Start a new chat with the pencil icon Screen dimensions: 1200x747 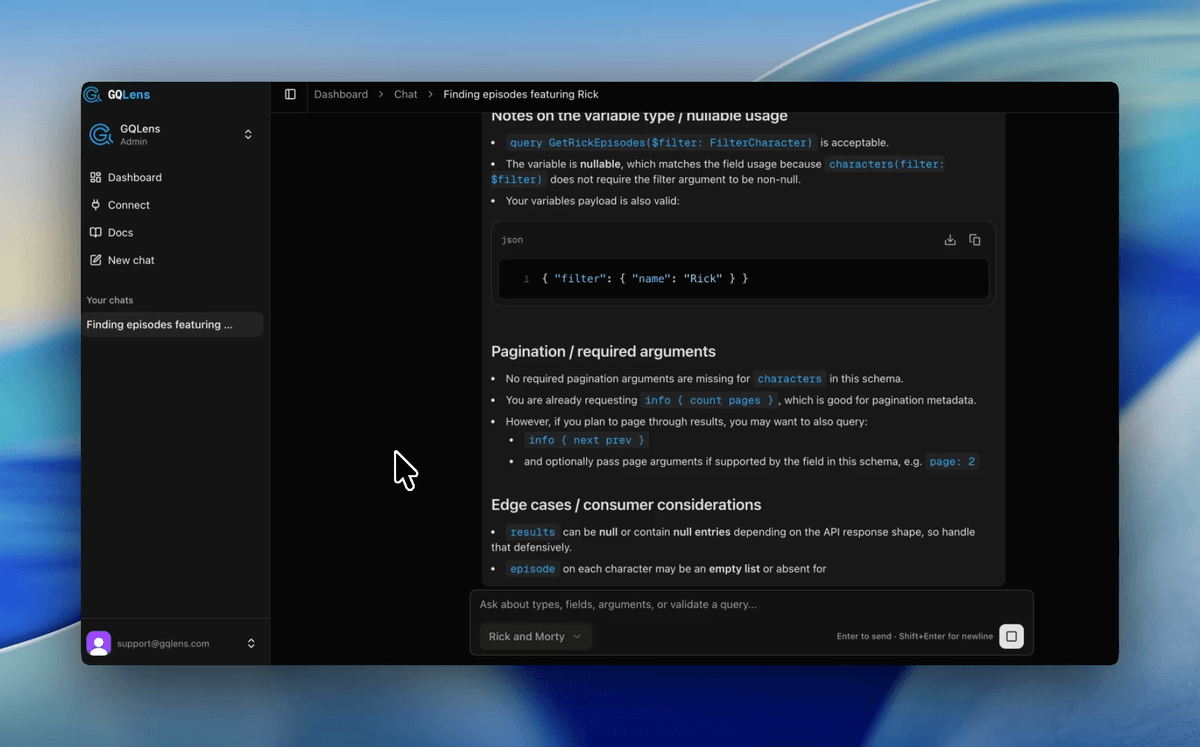(95, 260)
